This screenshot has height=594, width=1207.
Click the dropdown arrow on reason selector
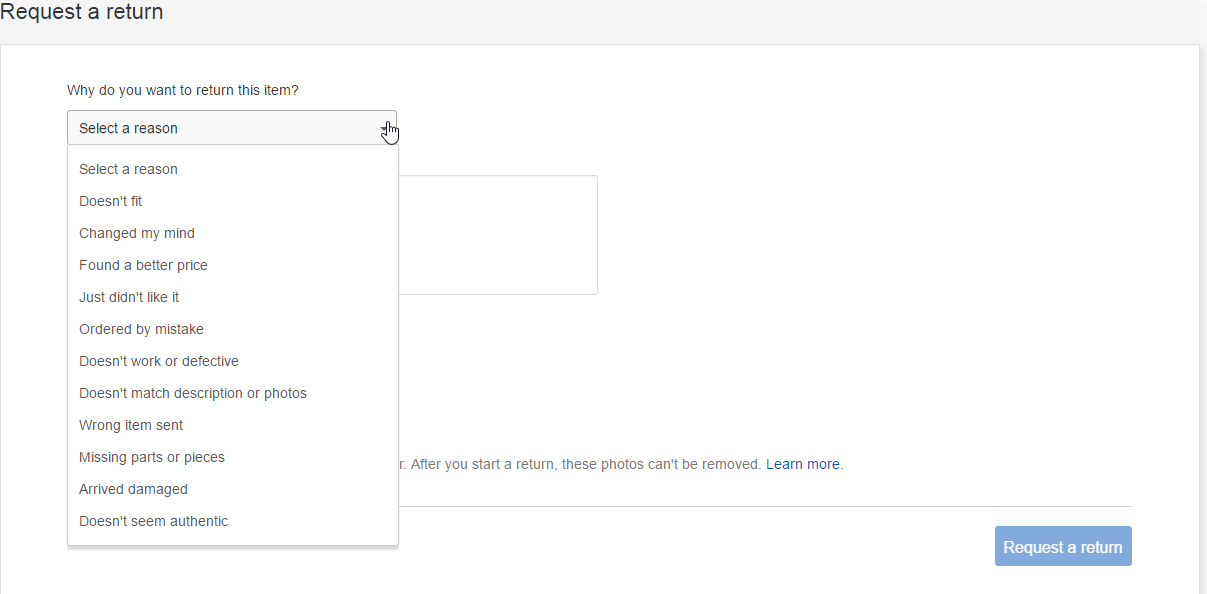(x=386, y=128)
